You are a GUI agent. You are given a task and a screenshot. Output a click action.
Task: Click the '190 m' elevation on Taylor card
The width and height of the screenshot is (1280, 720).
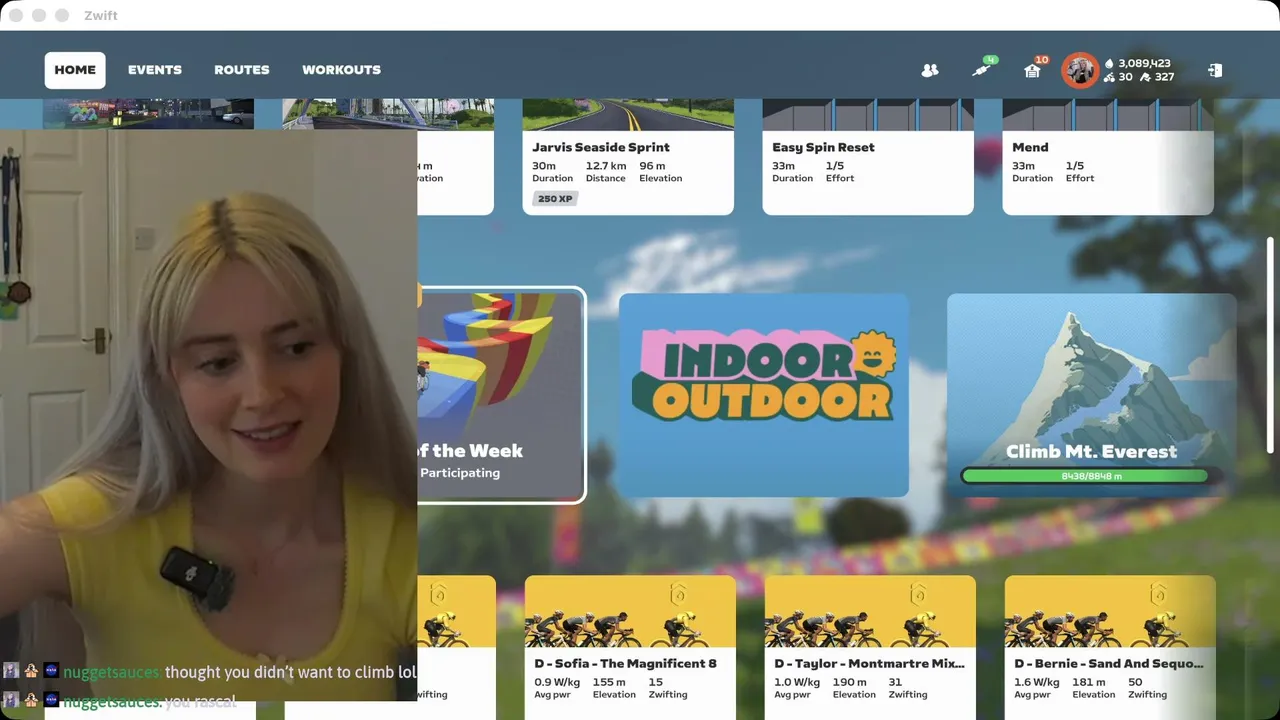[x=850, y=682]
